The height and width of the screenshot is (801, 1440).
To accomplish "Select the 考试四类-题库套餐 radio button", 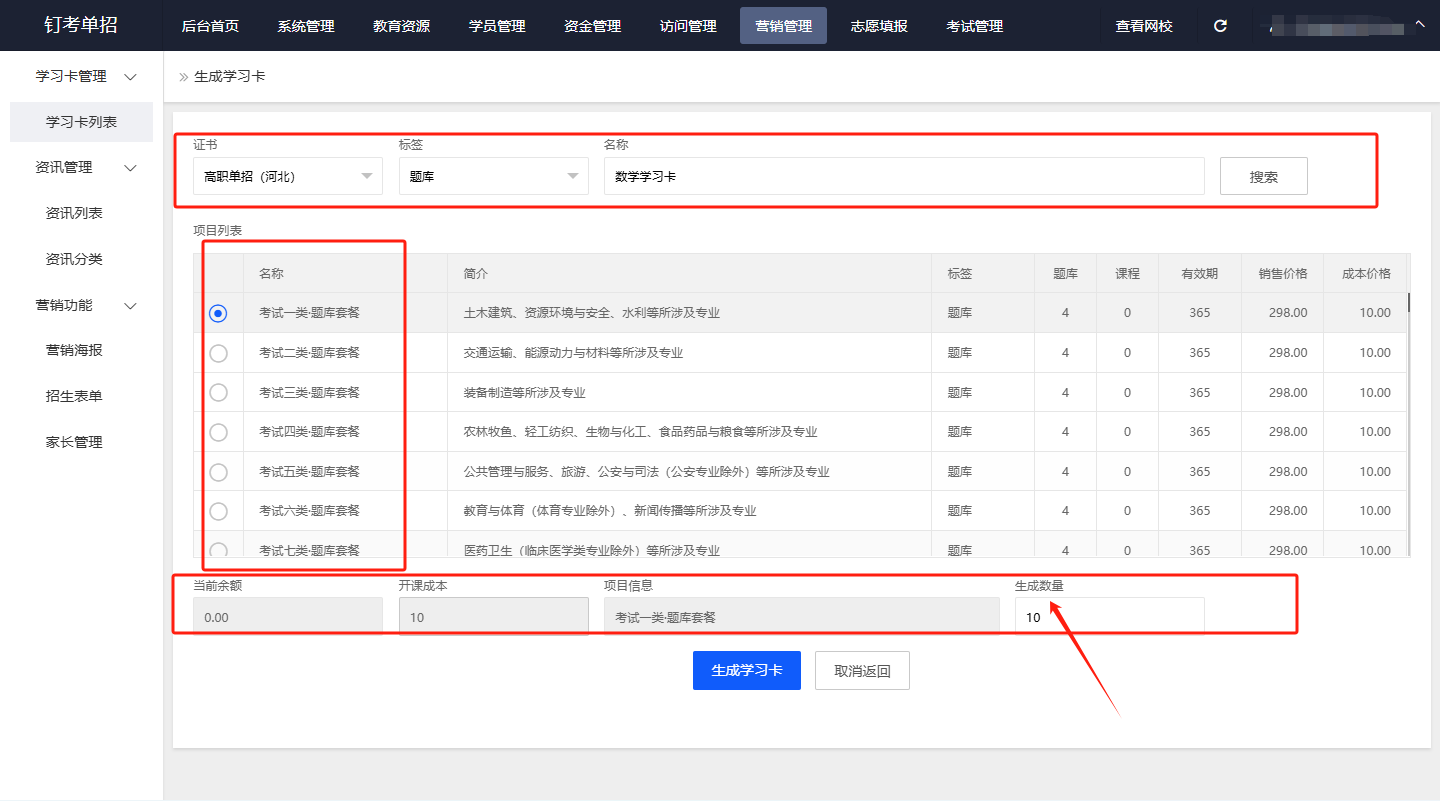I will pyautogui.click(x=218, y=432).
